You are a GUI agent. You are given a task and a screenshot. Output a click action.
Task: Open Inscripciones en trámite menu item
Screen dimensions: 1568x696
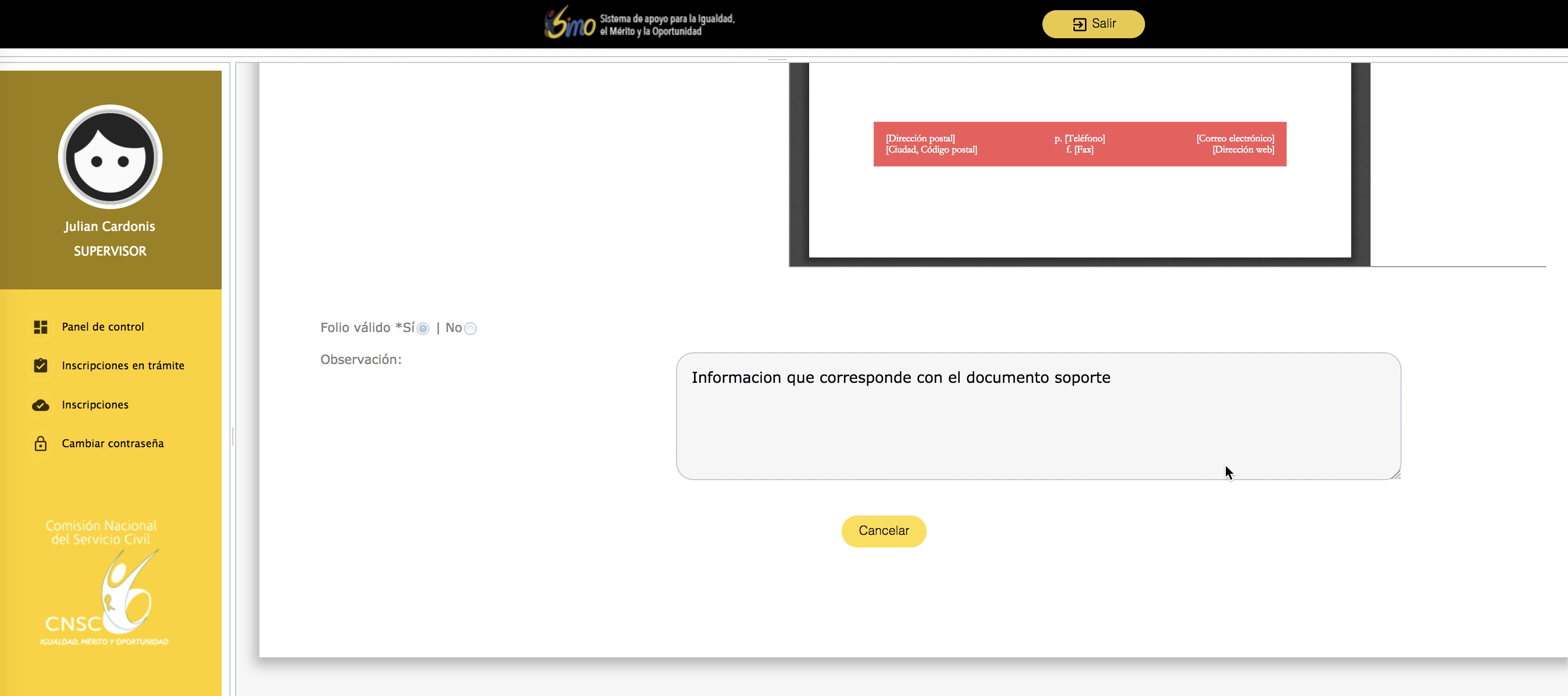[x=123, y=365]
